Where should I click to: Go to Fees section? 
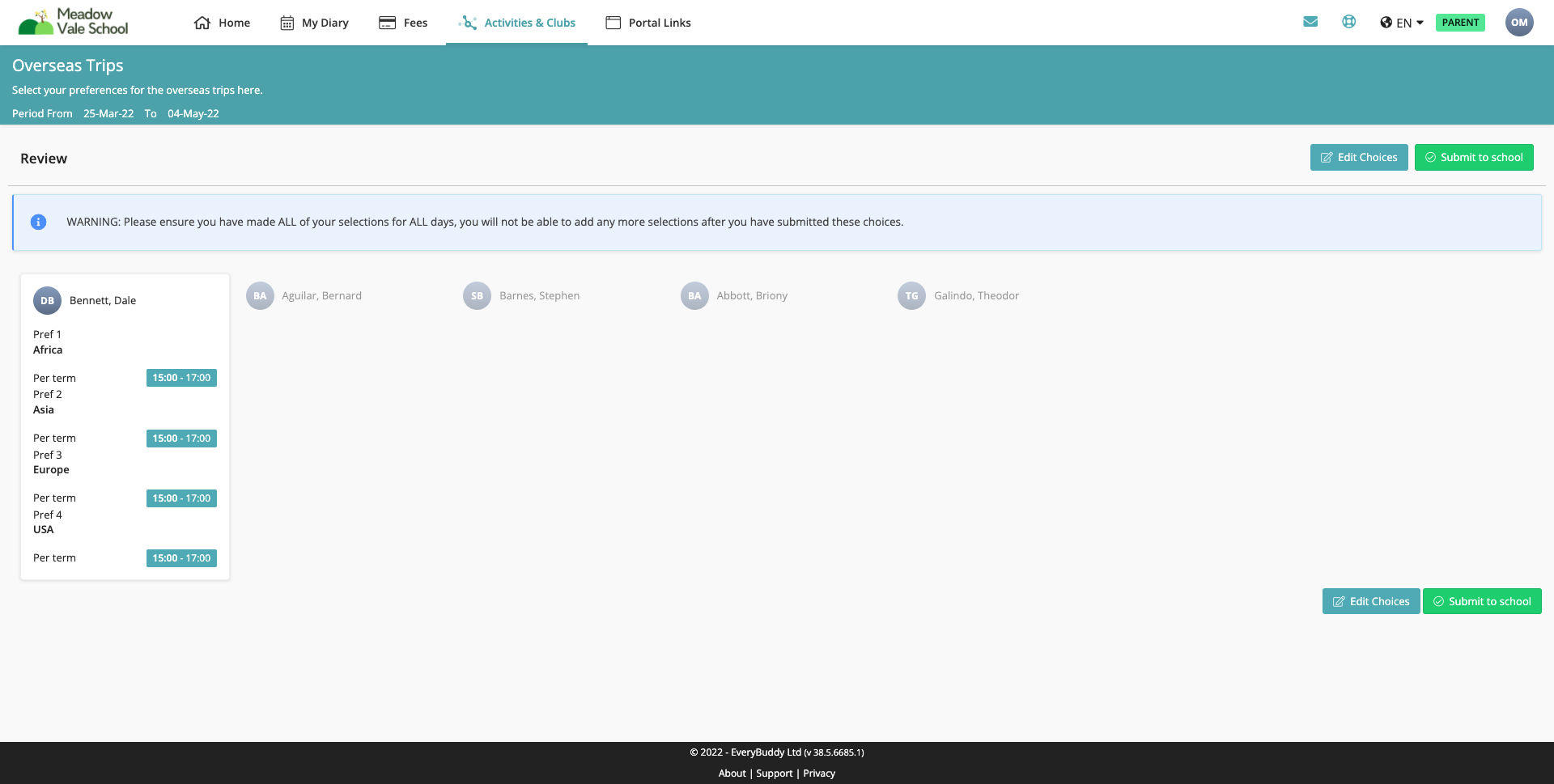coord(403,23)
